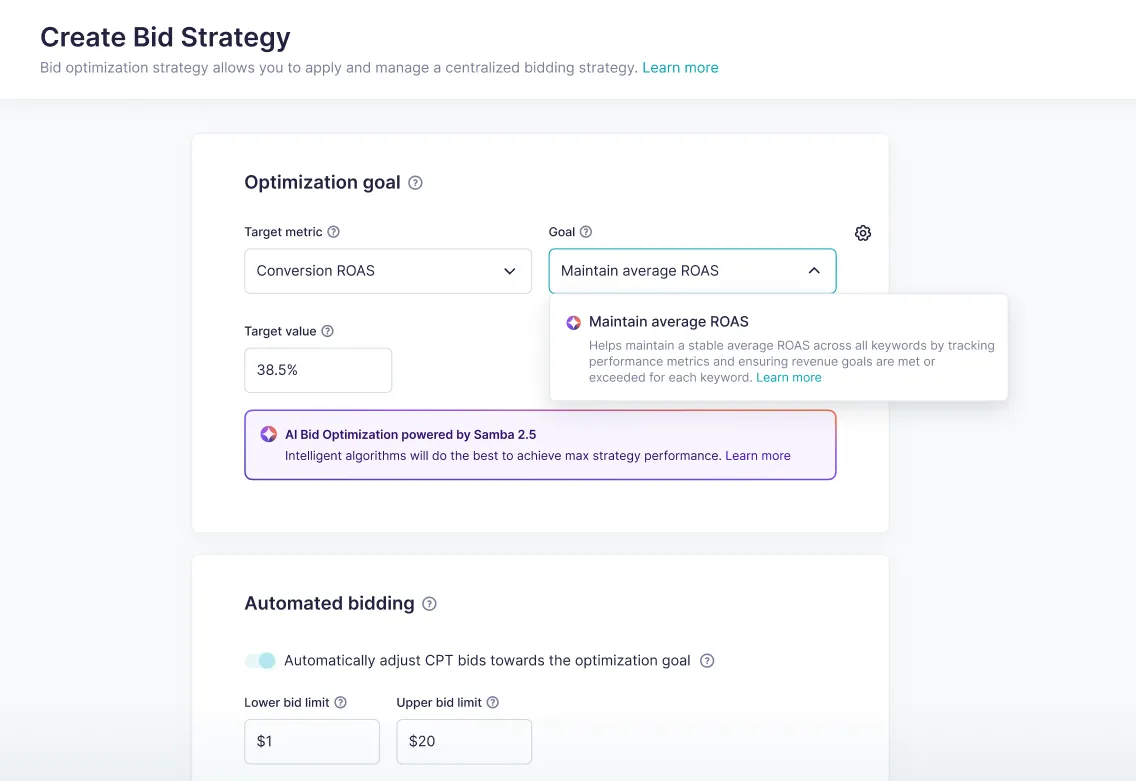Click the Upper bid limit field showing $20
Image resolution: width=1136 pixels, height=781 pixels.
coord(464,741)
